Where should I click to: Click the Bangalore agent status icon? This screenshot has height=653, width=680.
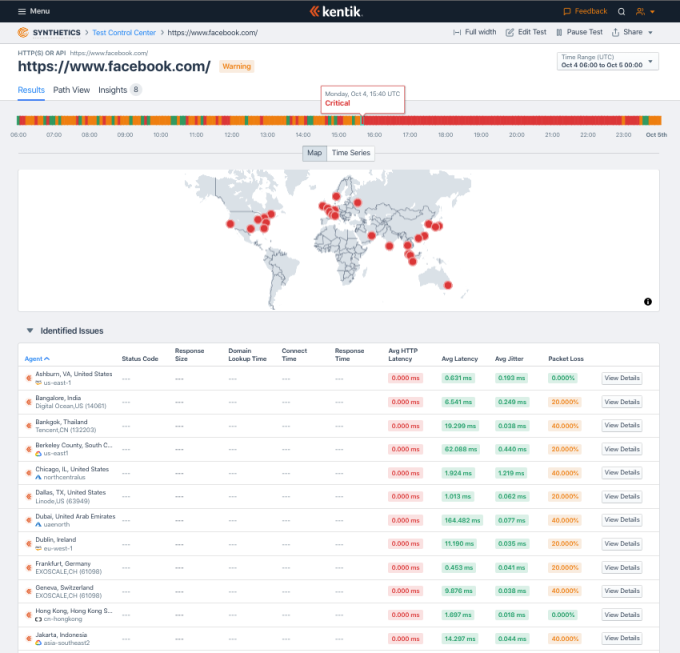(29, 402)
